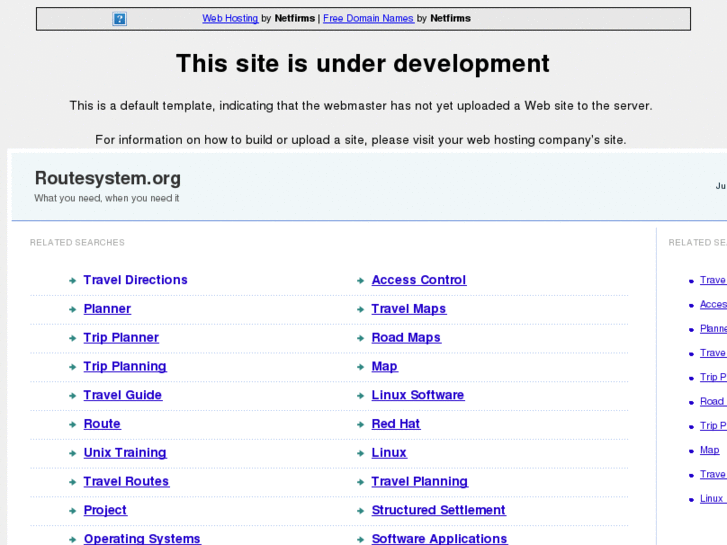
Task: Open the Travel Planning search link
Action: (x=420, y=481)
